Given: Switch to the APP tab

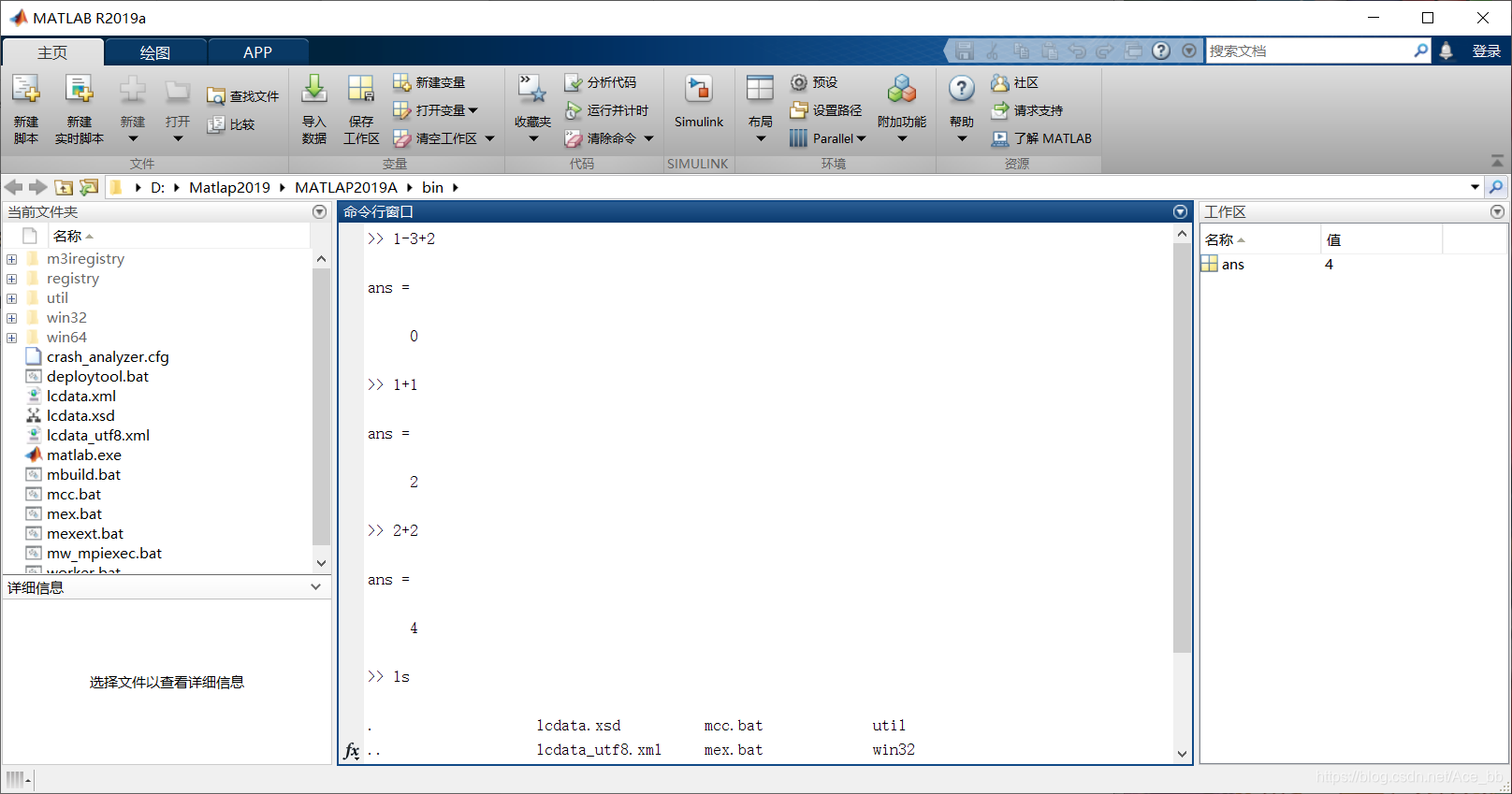Looking at the screenshot, I should pos(257,52).
